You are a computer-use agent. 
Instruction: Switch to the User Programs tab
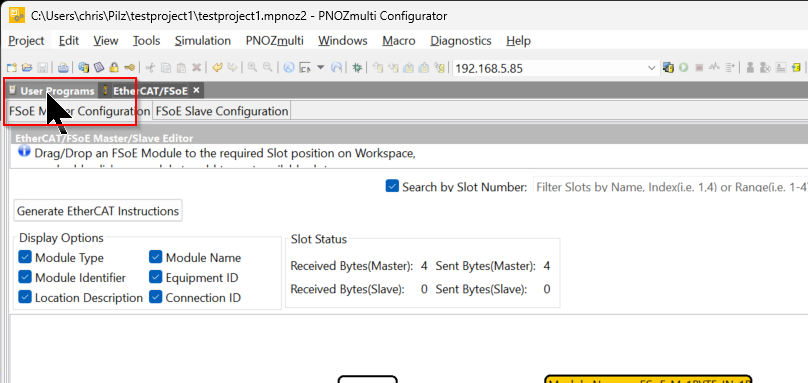52,91
